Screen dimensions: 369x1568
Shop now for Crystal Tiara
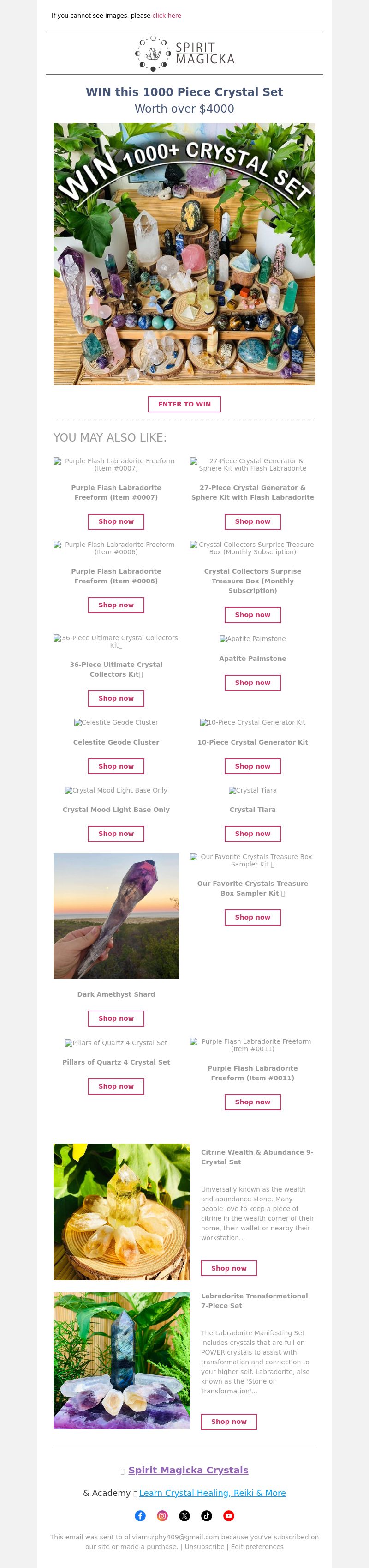coord(253,834)
